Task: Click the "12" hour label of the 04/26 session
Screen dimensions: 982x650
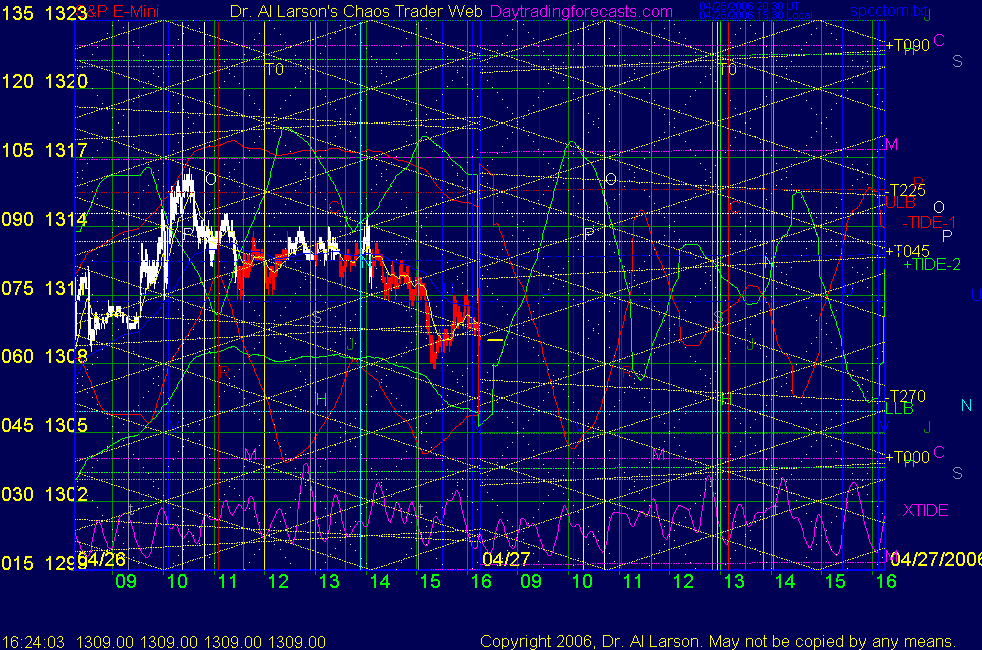Action: tap(278, 581)
